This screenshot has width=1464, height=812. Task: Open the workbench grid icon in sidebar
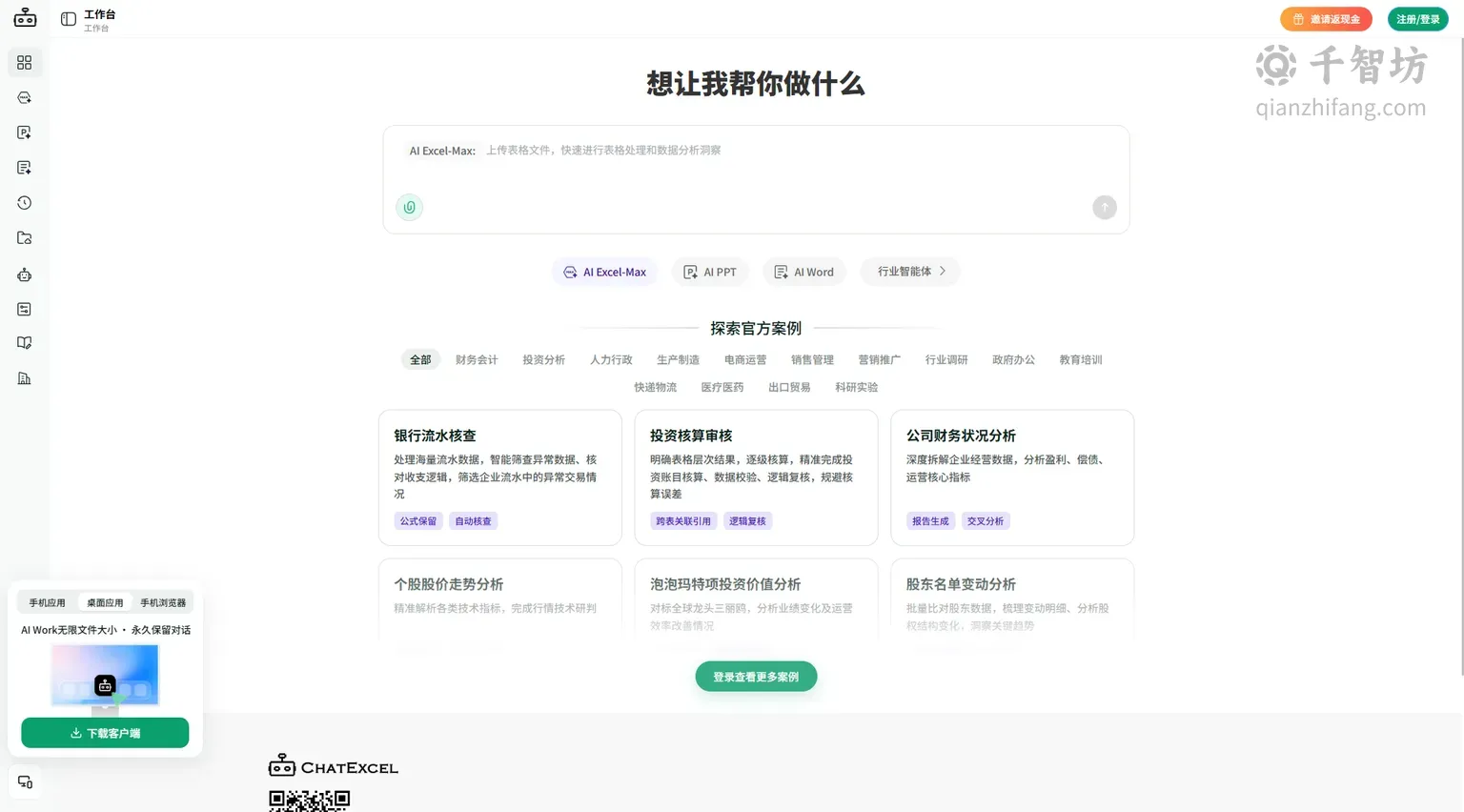click(x=25, y=63)
